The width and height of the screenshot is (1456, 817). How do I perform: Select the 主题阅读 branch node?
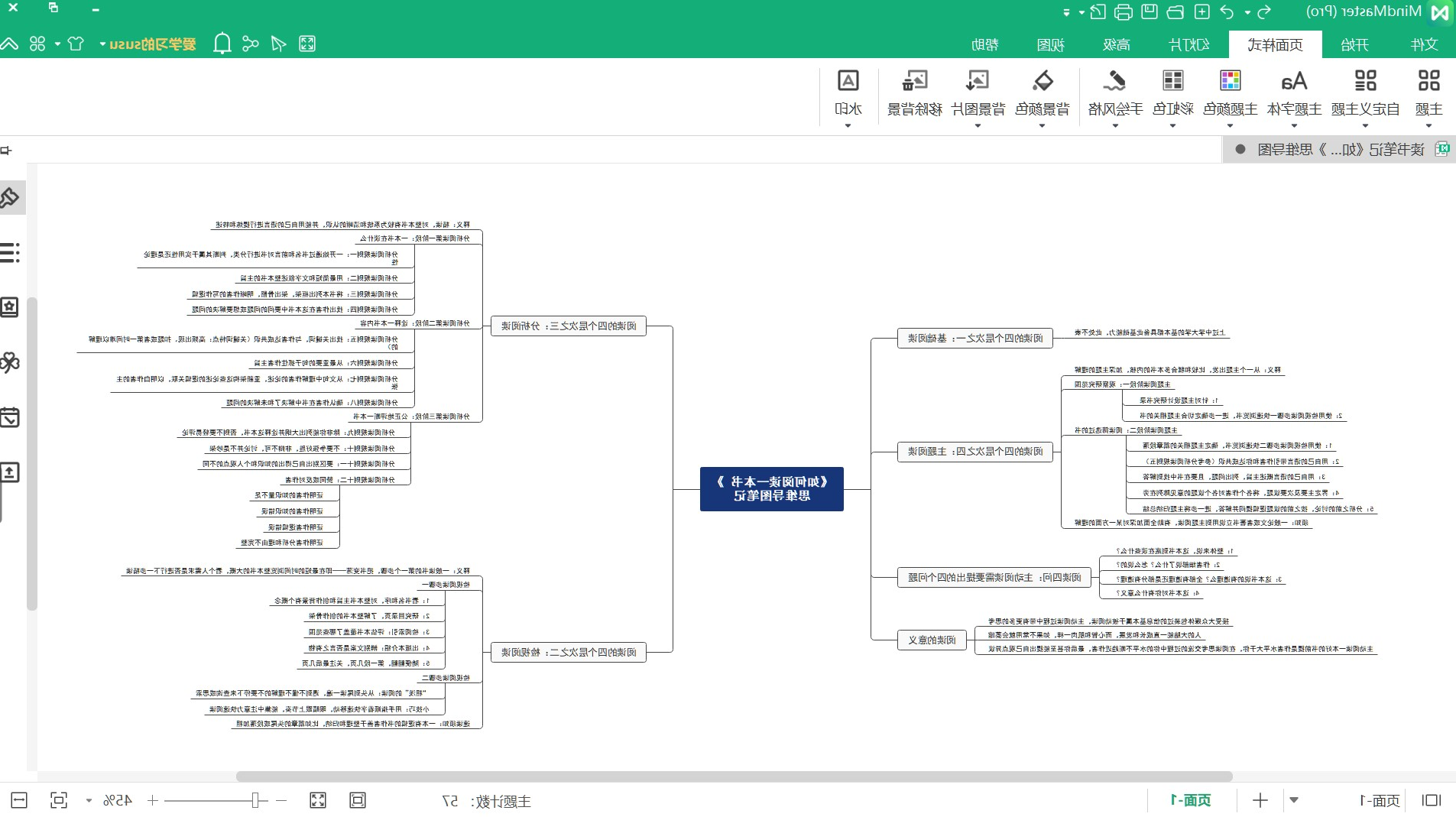pyautogui.click(x=974, y=452)
